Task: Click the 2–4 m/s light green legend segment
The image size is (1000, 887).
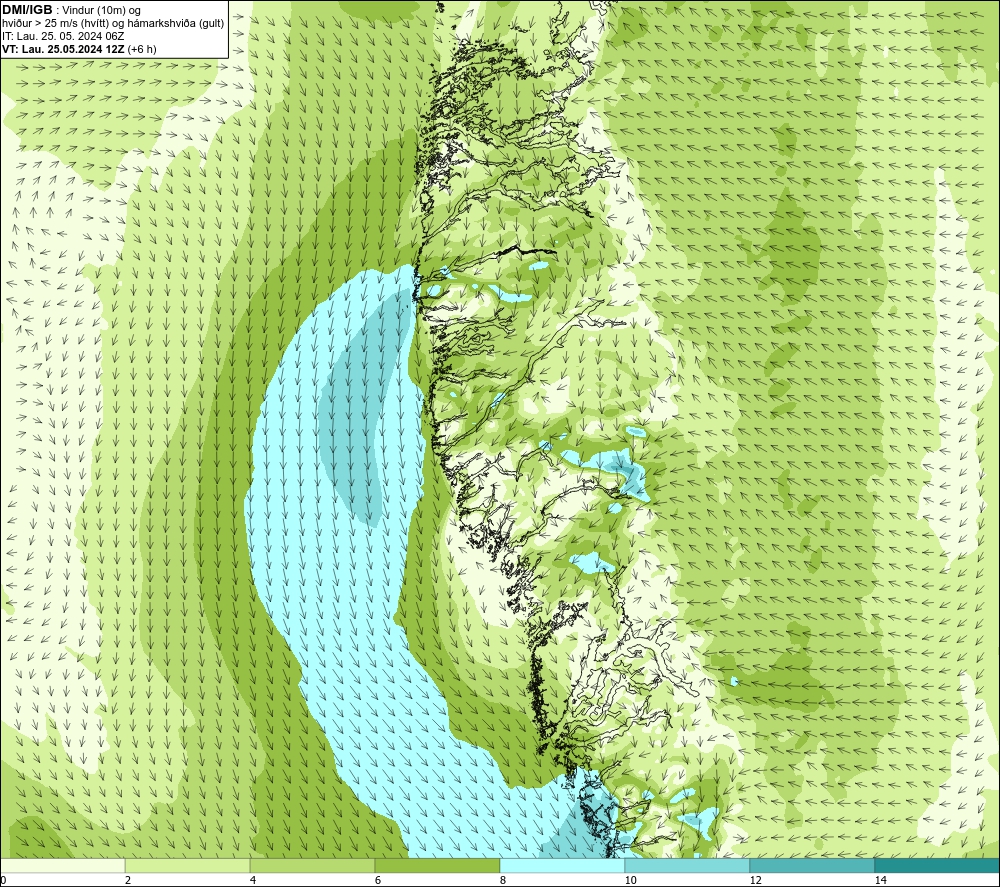Action: click(188, 865)
